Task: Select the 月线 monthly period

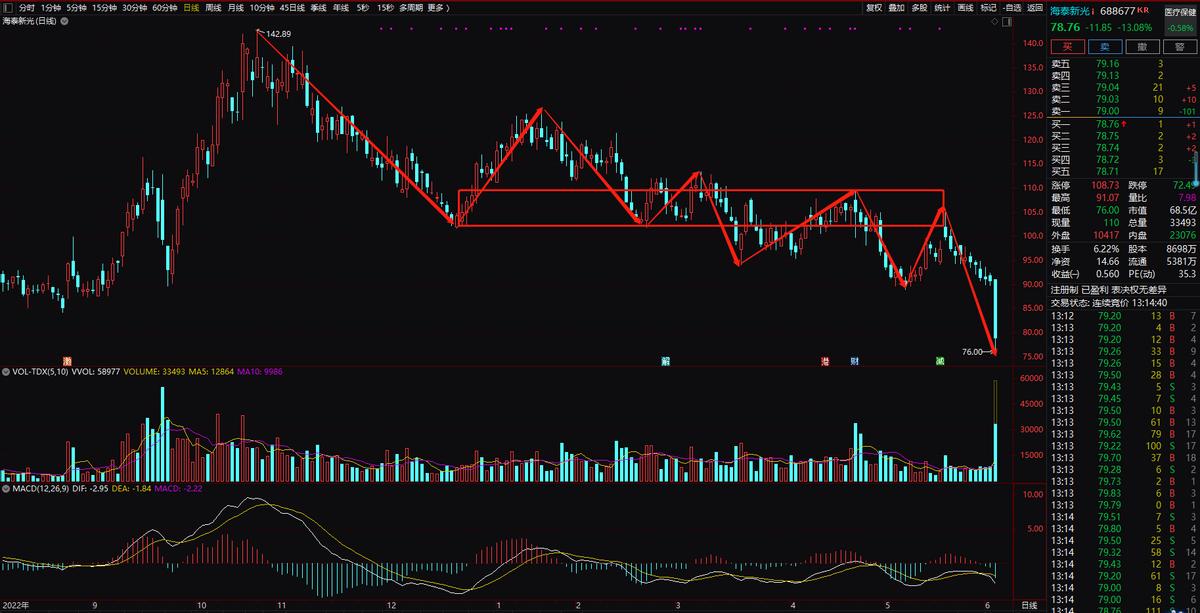Action: point(235,7)
